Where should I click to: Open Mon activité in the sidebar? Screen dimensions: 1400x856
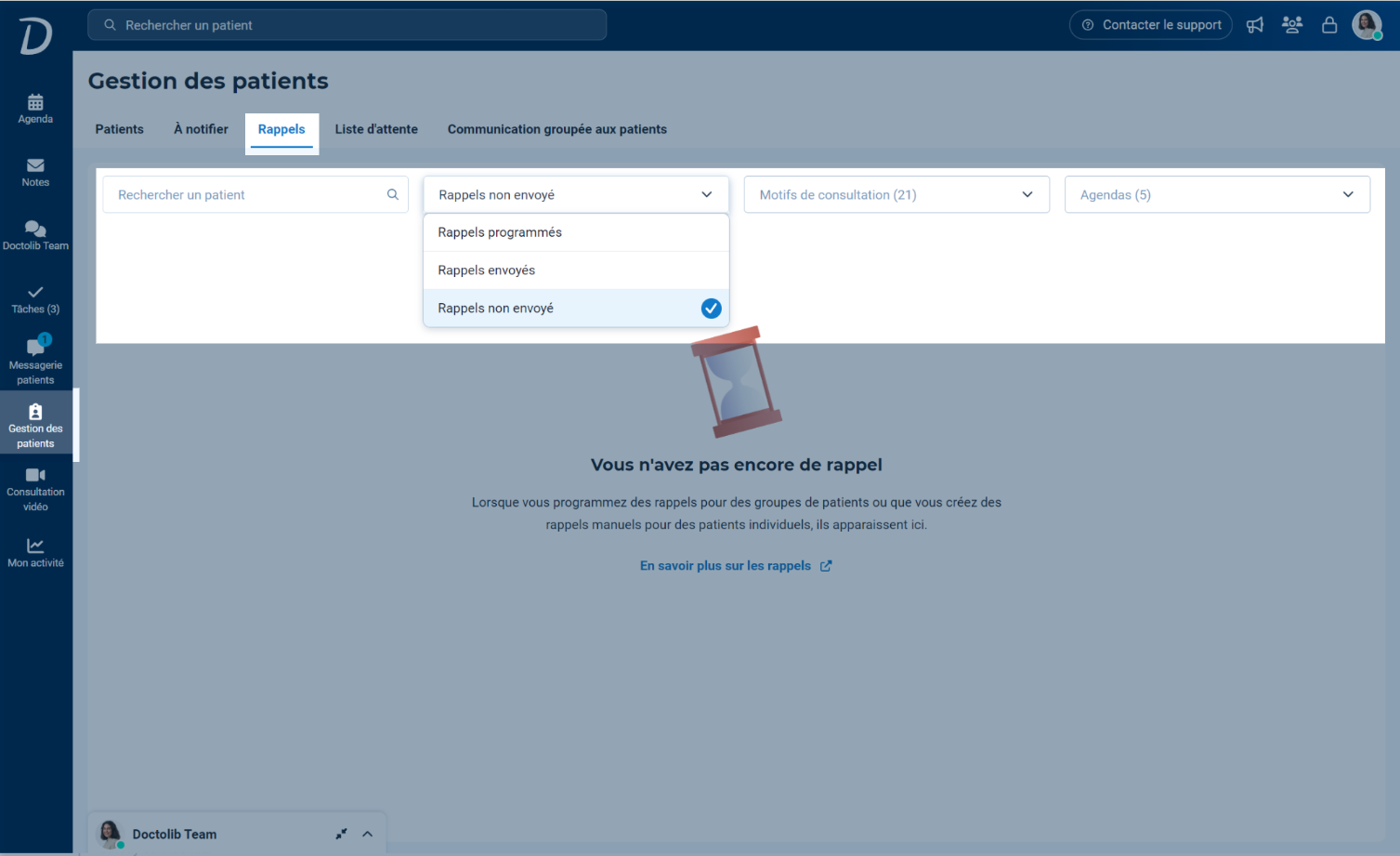[x=35, y=552]
